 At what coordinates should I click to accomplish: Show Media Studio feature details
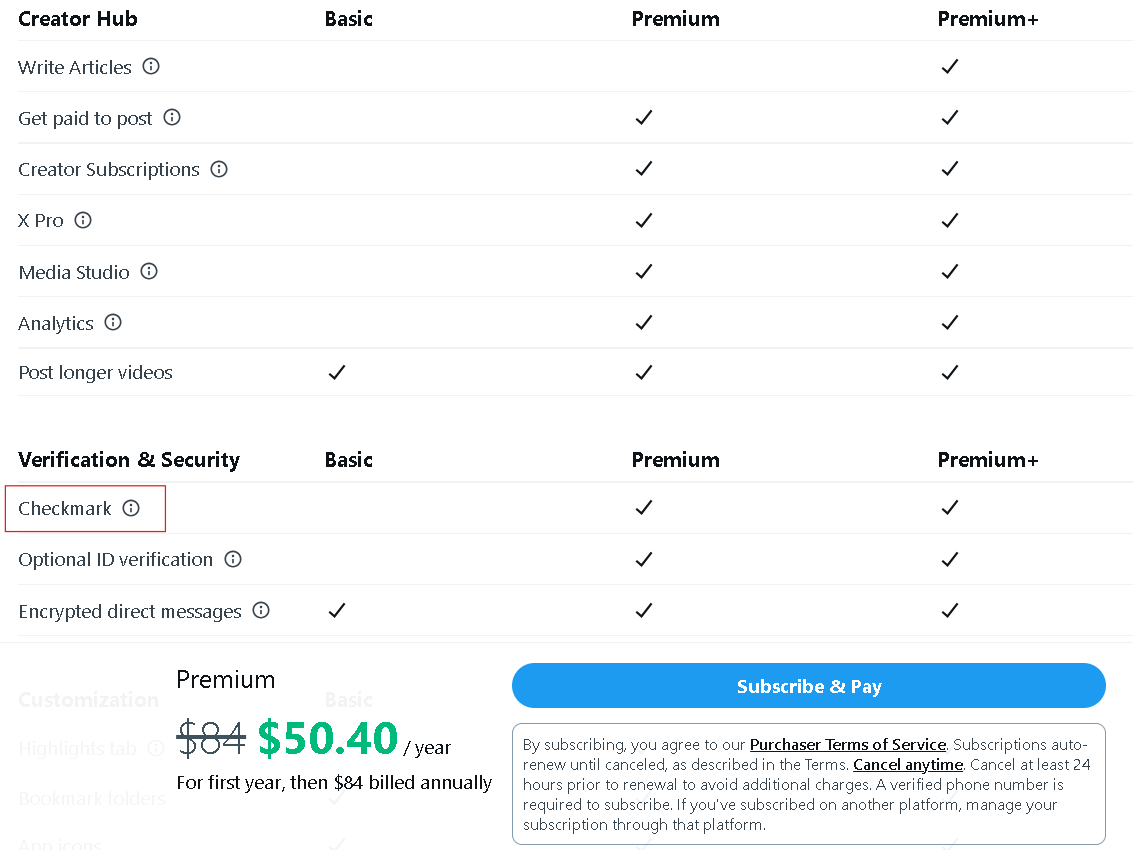[x=148, y=271]
